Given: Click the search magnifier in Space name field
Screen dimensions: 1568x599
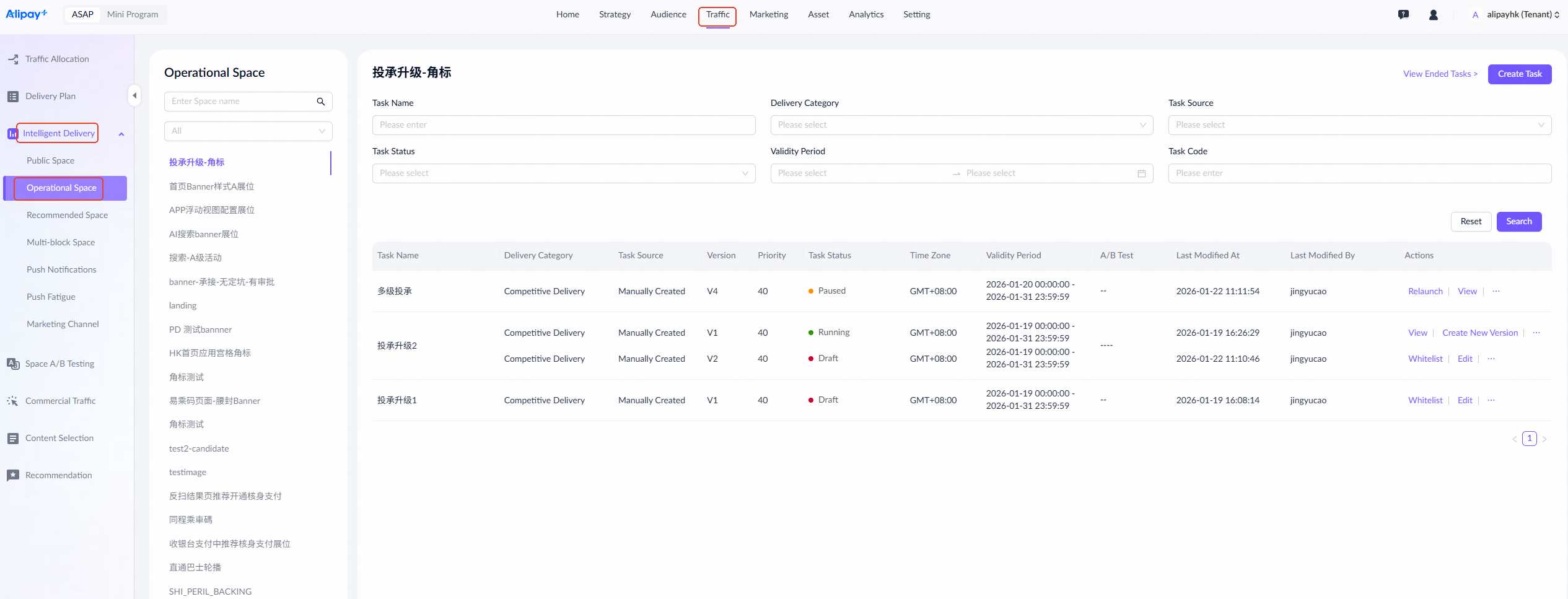Looking at the screenshot, I should point(321,102).
